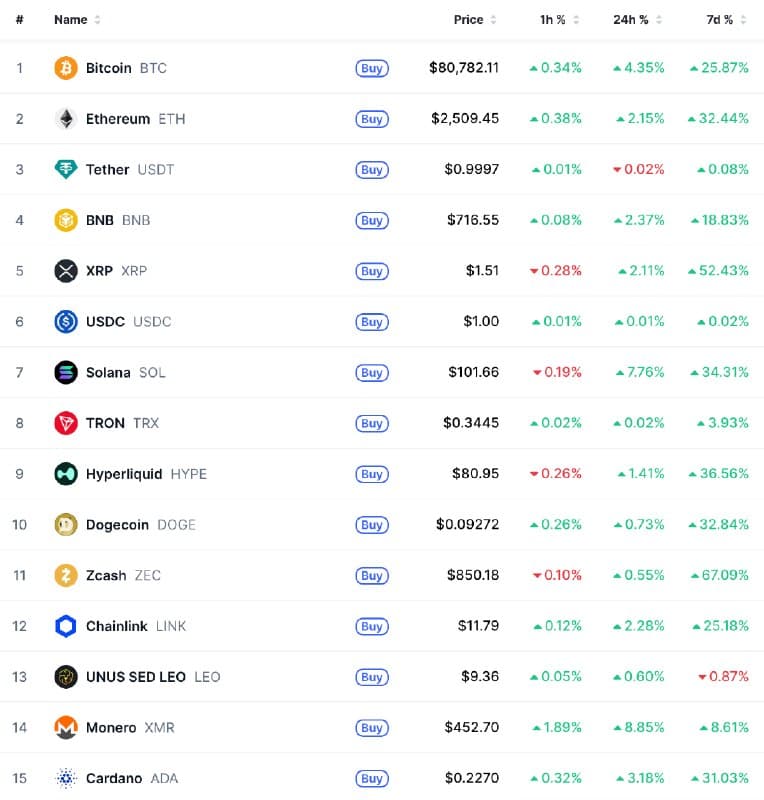The height and width of the screenshot is (800, 764).
Task: Click the Dogecoin coin icon
Action: click(66, 524)
